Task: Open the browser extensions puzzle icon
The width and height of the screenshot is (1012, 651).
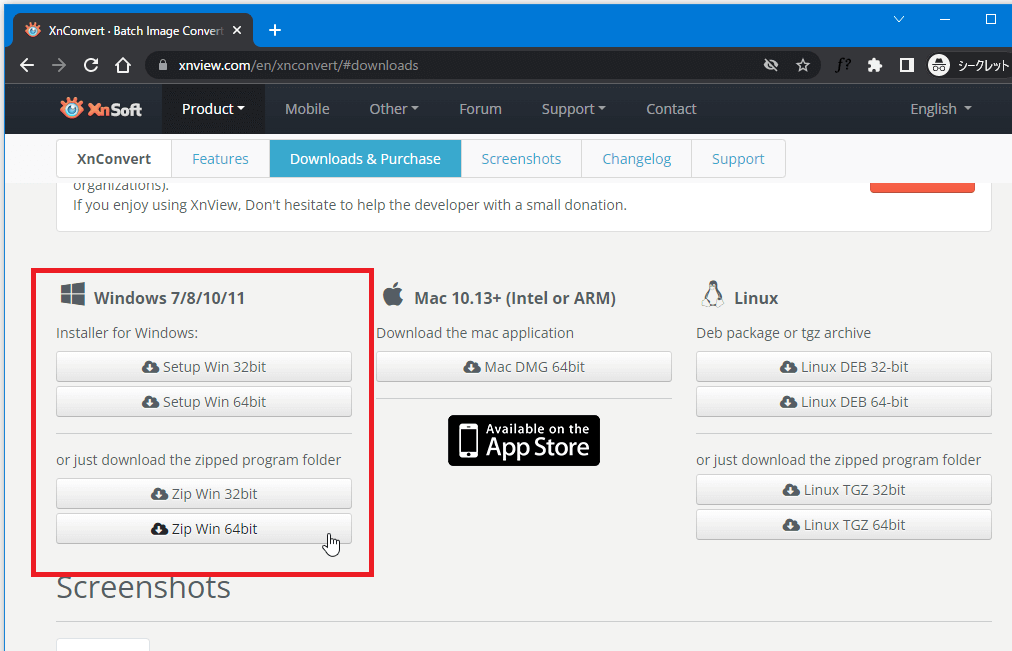Action: [875, 65]
